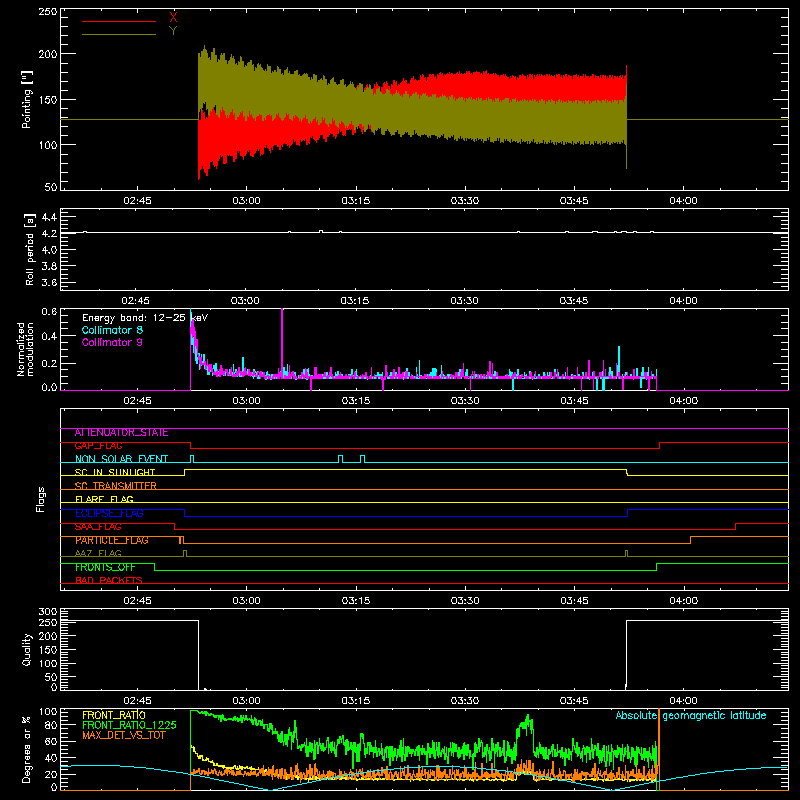The width and height of the screenshot is (800, 800).
Task: Click the 02:45 time label under Flags plot
Action: 137,601
